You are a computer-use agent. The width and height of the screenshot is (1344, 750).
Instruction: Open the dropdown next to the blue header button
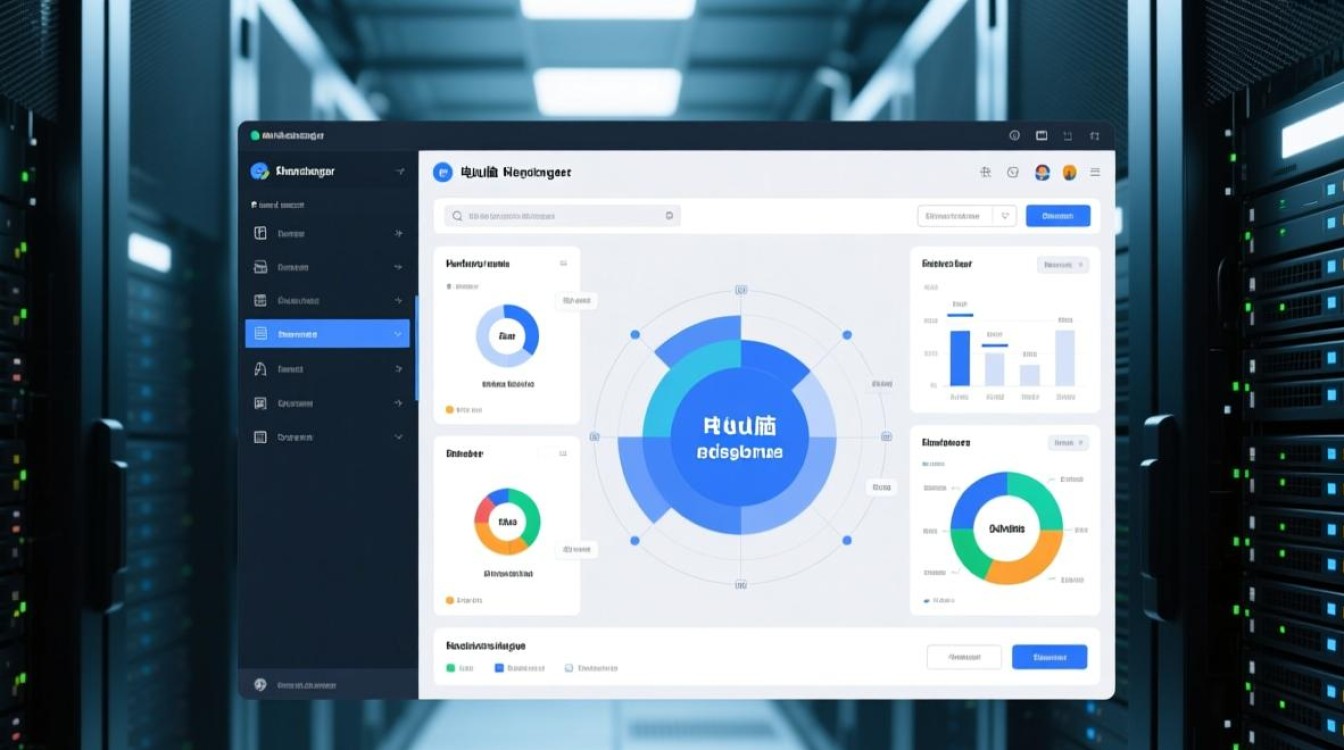coord(1006,215)
